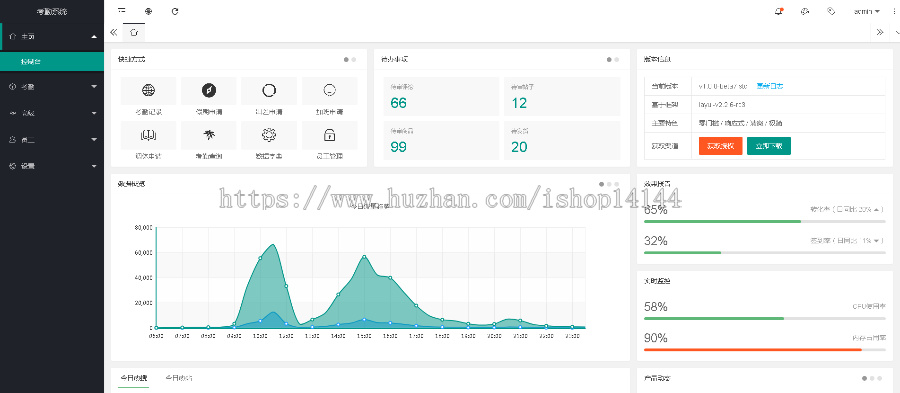Expand the gear-icon sidebar menu arrow
900x393 pixels.
tap(94, 166)
